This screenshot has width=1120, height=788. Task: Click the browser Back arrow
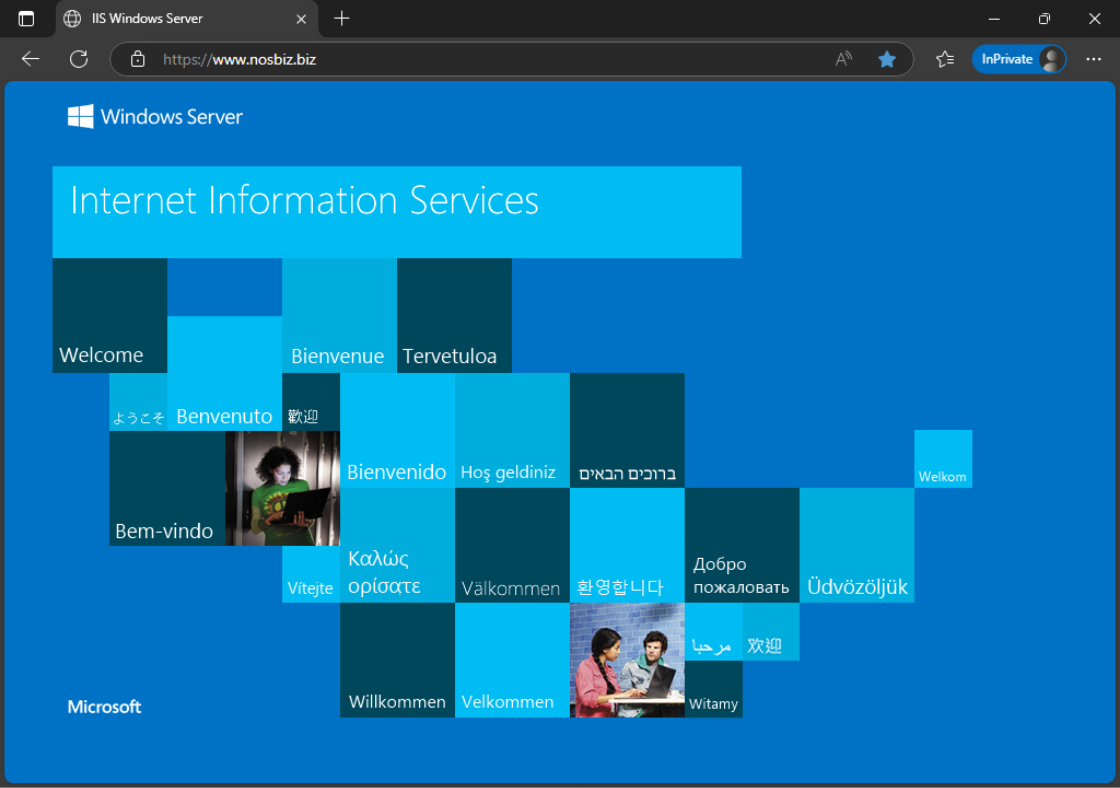[31, 59]
